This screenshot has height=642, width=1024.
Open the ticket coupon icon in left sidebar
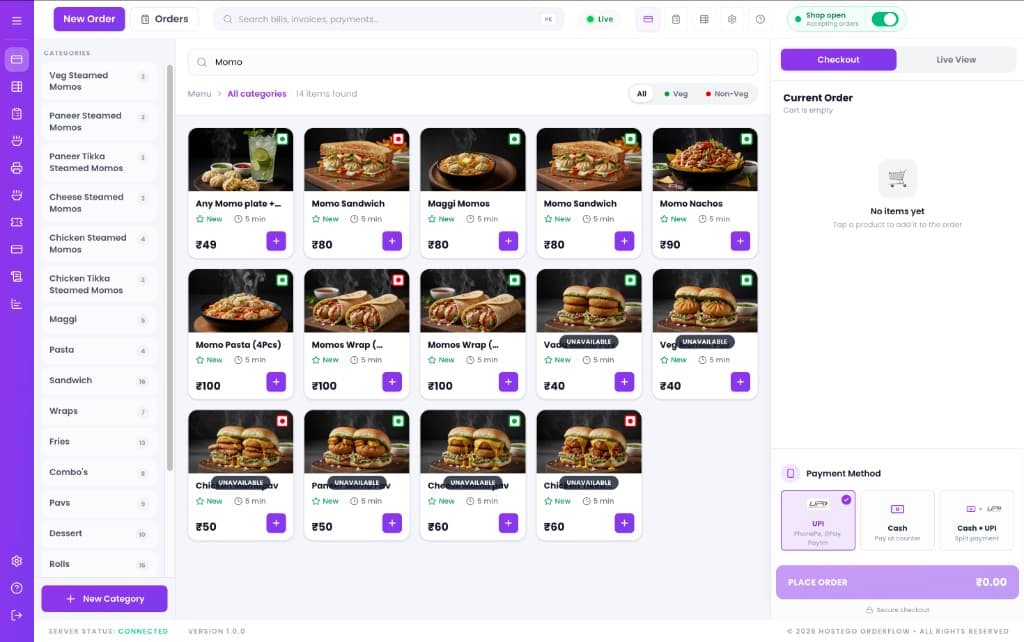pos(16,222)
